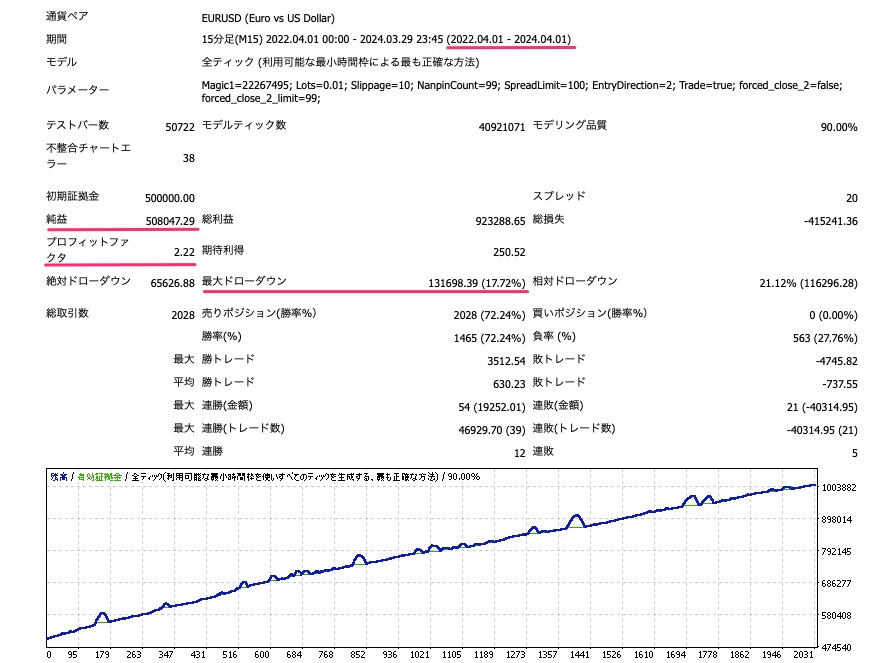The image size is (881, 663).
Task: Click the win rate value 1465 (72.24%)
Action: tap(489, 338)
